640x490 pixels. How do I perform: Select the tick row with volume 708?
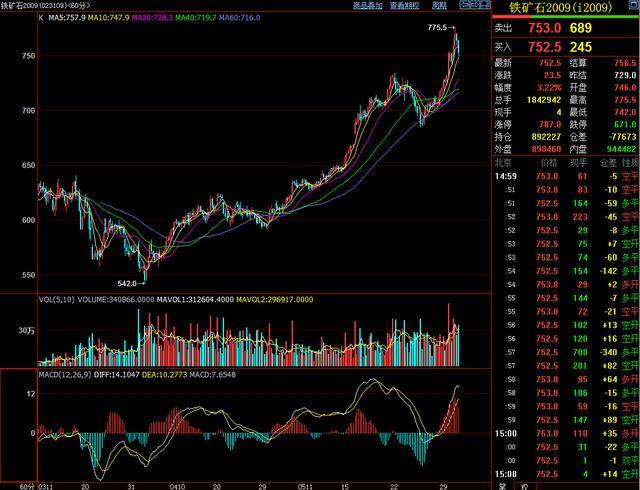[566, 352]
